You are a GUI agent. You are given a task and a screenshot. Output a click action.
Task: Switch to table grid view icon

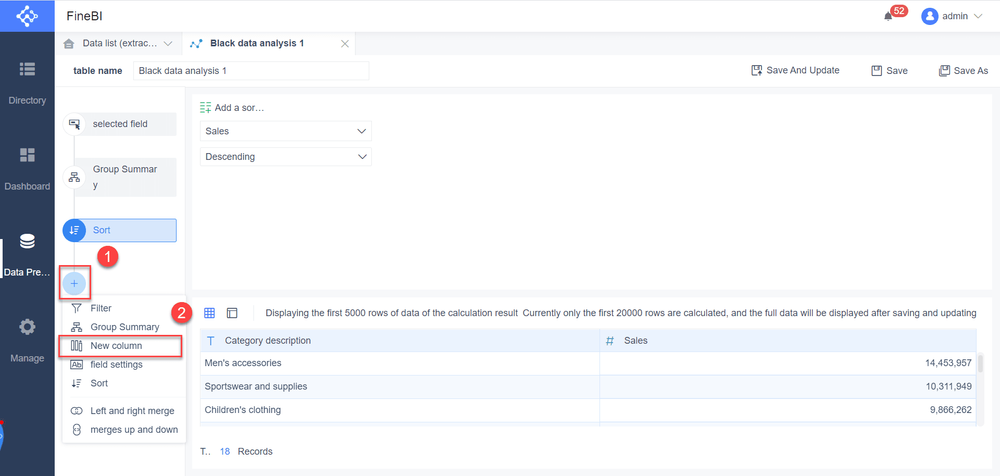(x=209, y=313)
